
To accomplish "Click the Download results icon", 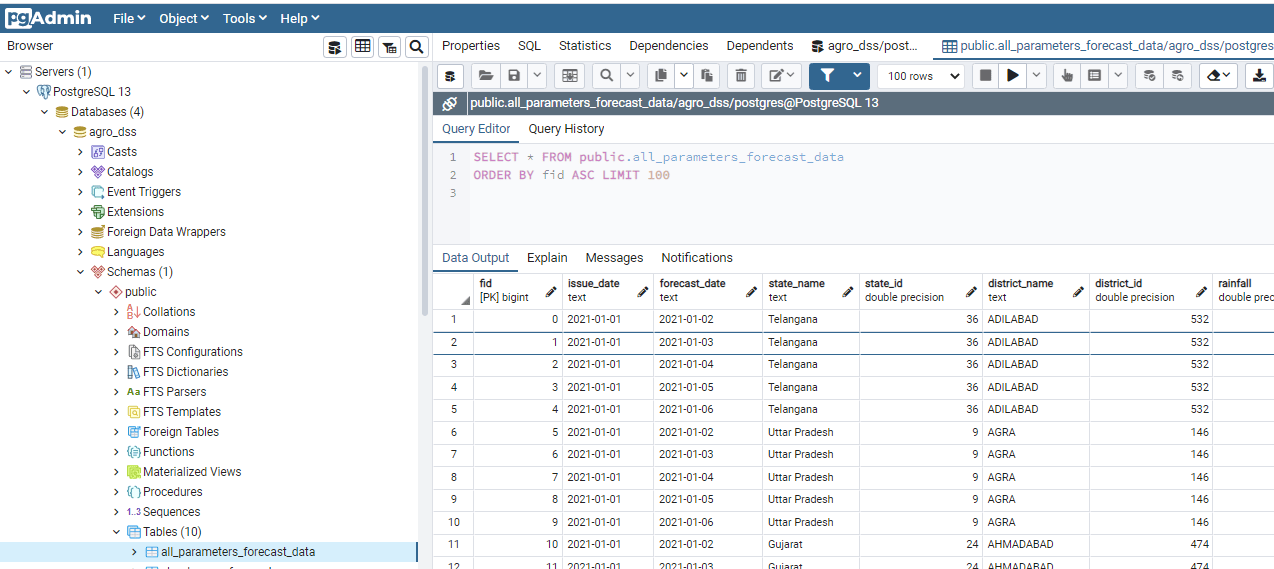I will (x=1259, y=75).
